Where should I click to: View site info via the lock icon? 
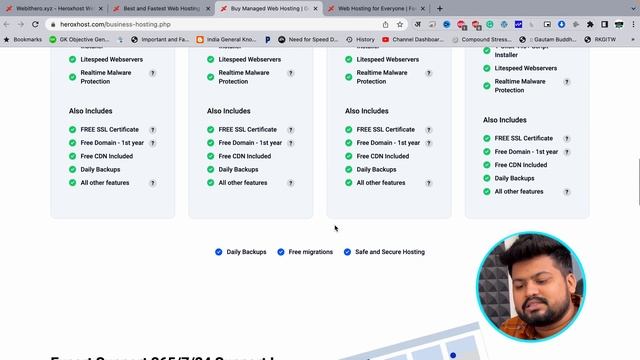53,24
